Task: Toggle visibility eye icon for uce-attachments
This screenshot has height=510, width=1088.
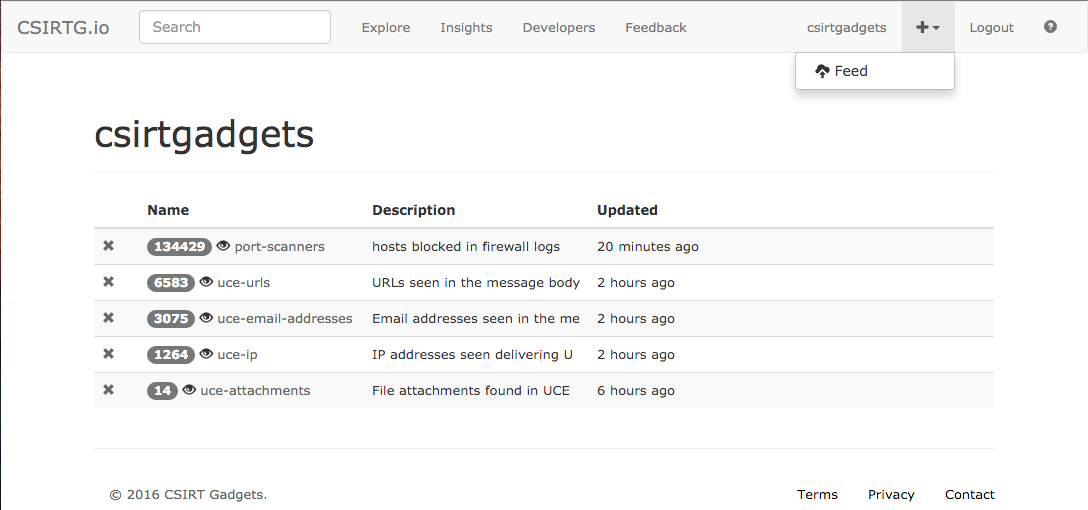Action: click(189, 390)
